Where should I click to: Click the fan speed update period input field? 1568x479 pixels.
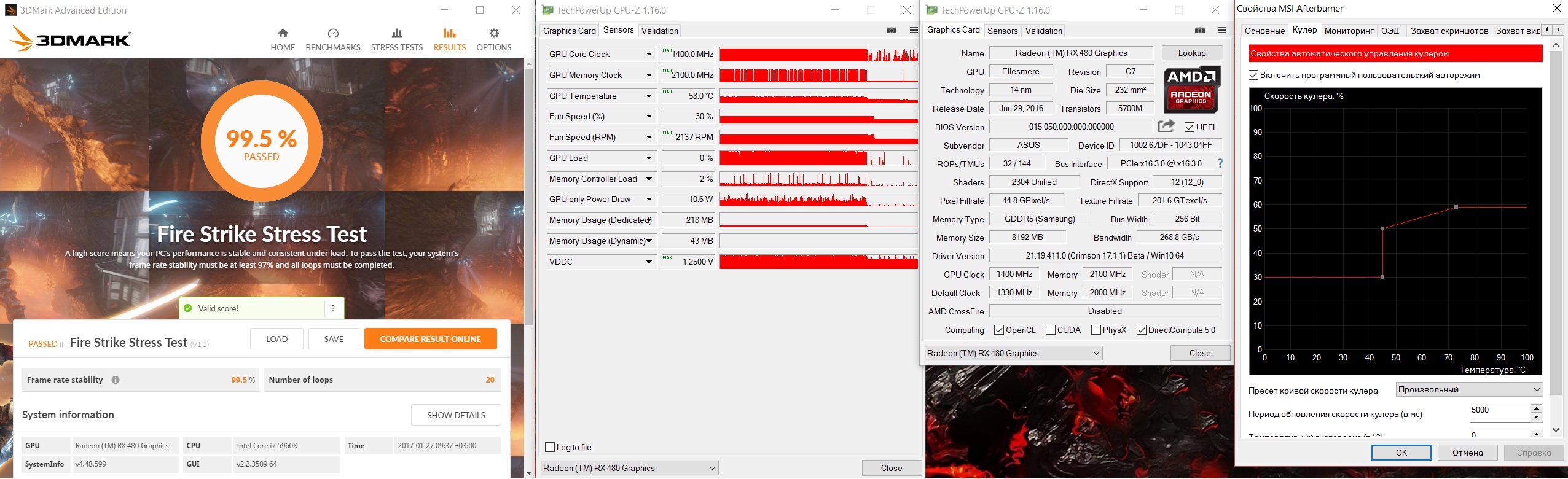point(1499,413)
